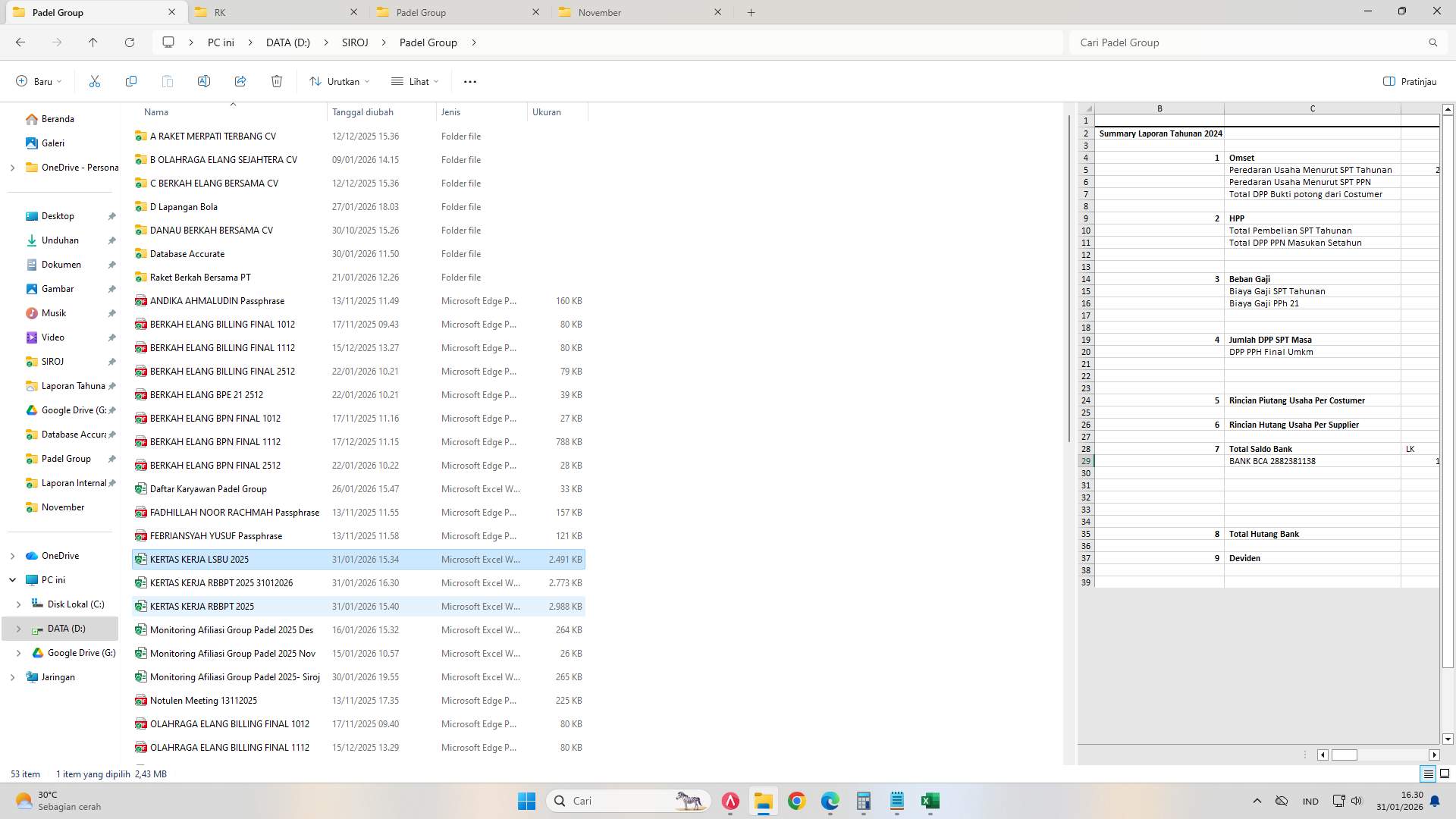Viewport: 1456px width, 819px height.
Task: Navigate to SIROJ via the breadcrumb
Action: [354, 42]
